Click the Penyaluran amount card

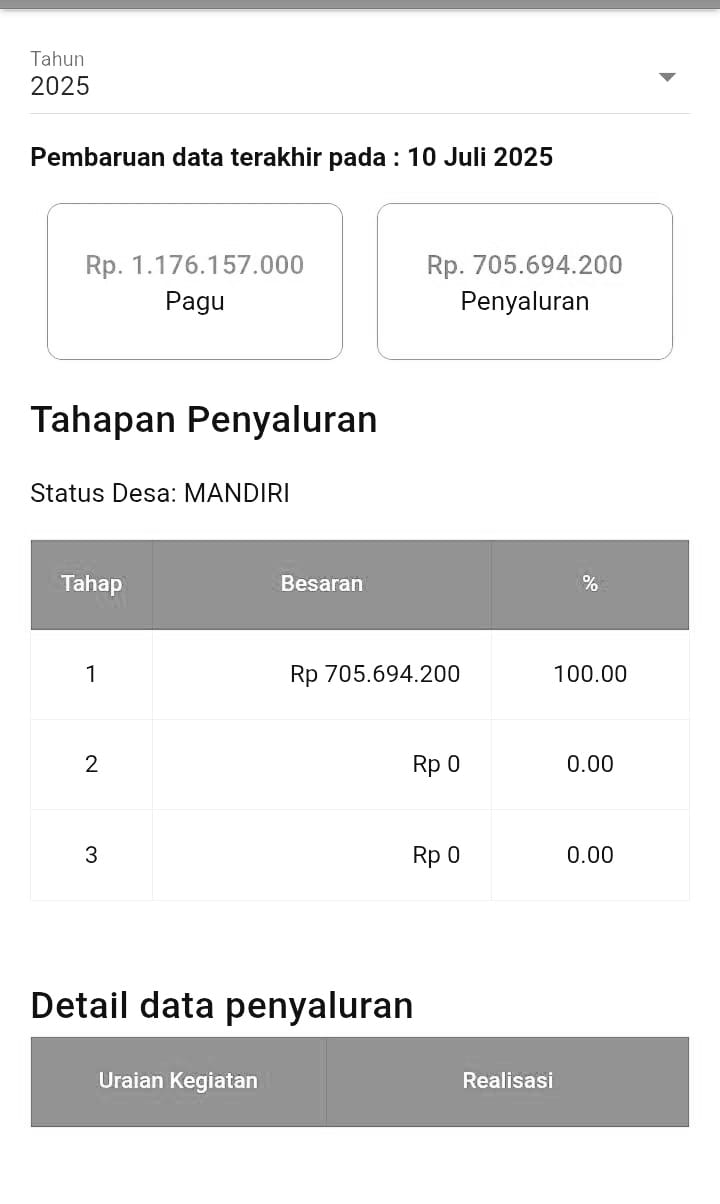pos(524,282)
